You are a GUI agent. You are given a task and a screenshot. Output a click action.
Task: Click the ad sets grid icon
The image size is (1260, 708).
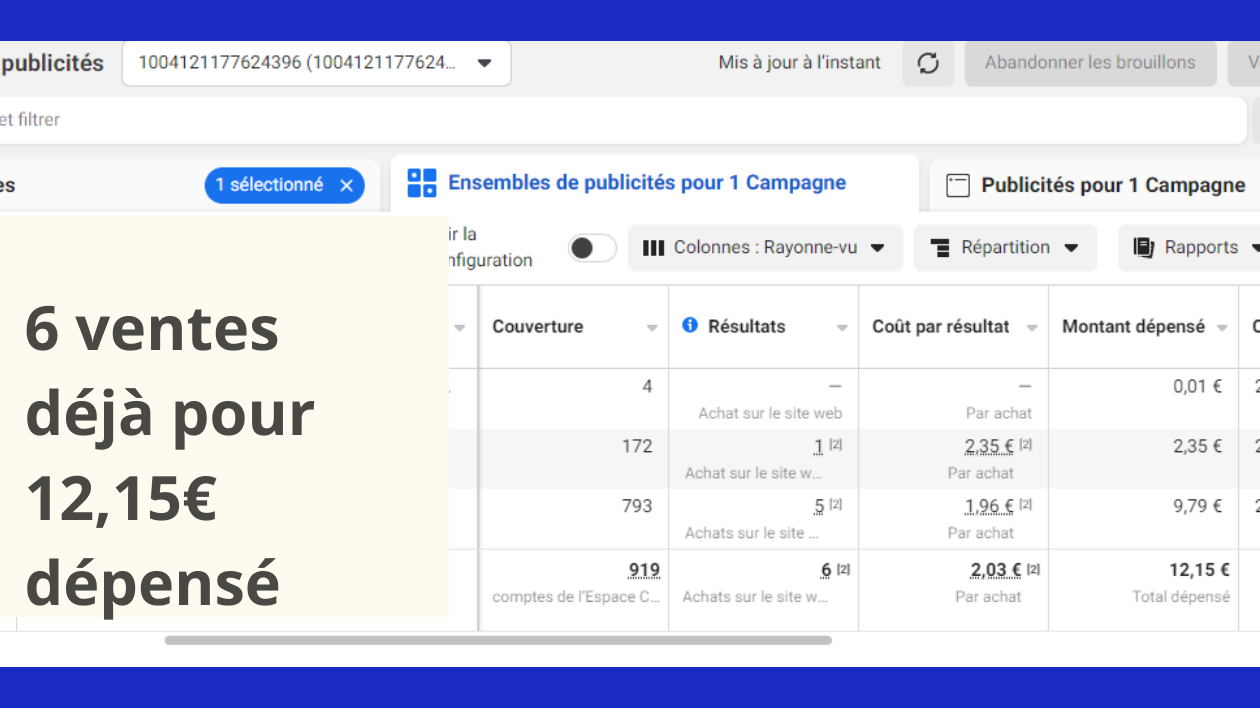(422, 183)
